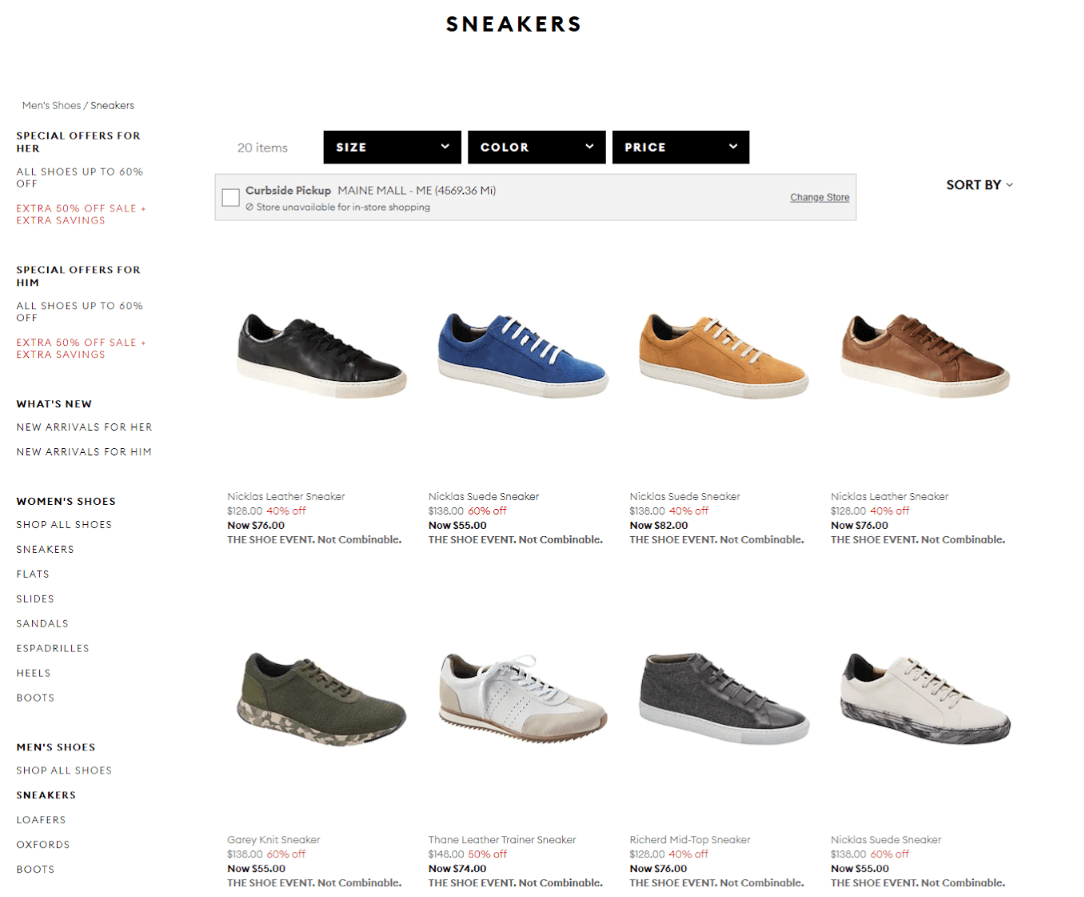Open the brown Nicklas Leather Sneaker picture
The width and height of the screenshot is (1084, 897).
[x=925, y=355]
